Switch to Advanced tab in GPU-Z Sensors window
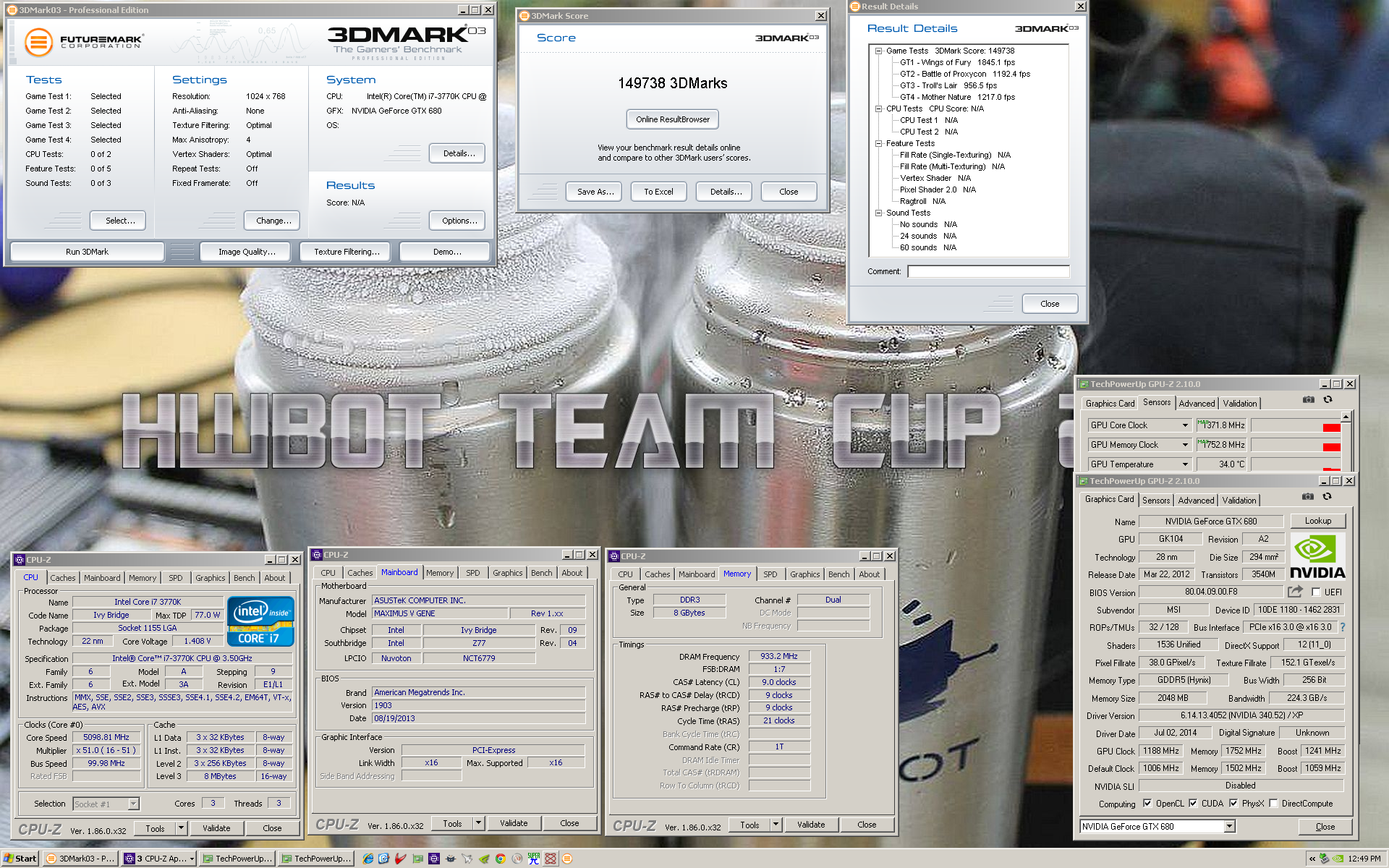Screen dimensions: 1389x868 1197,404
